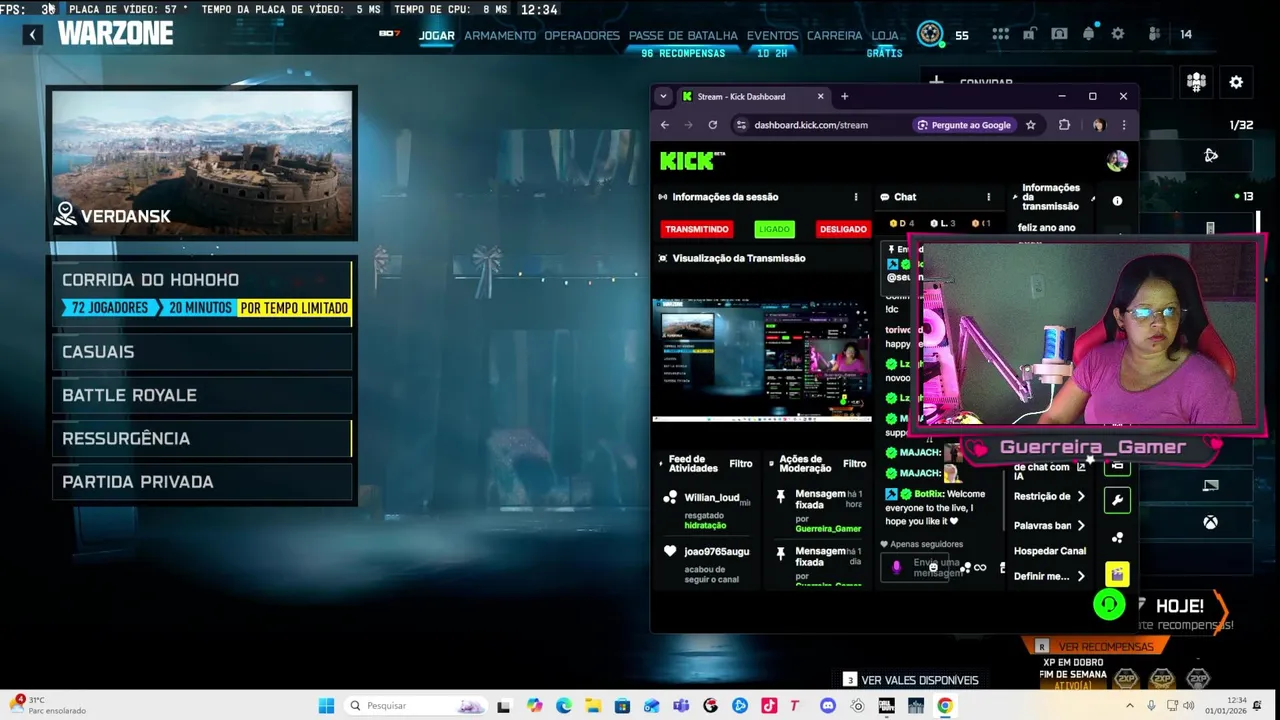Click the Verdansk map thumbnail

[x=202, y=163]
